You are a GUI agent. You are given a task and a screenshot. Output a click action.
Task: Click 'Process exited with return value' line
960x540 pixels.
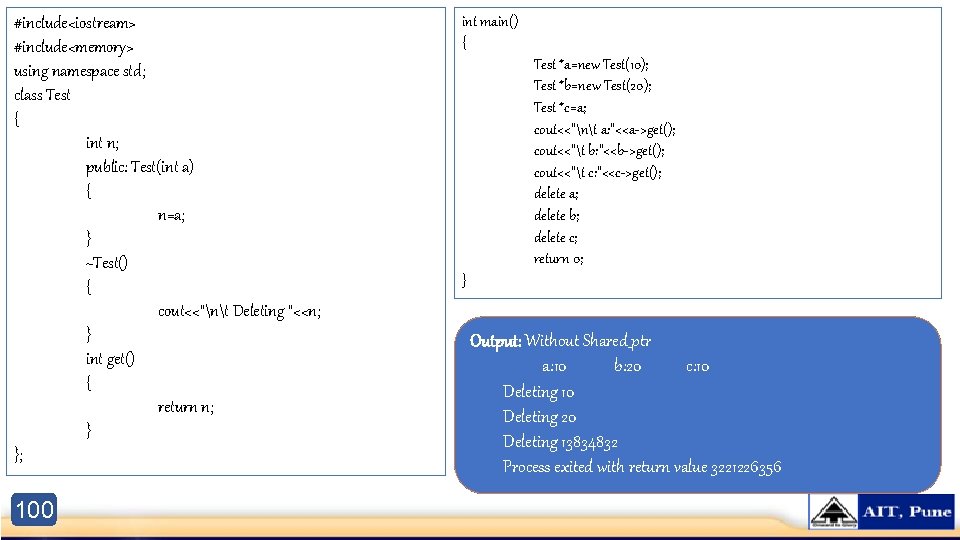[642, 467]
